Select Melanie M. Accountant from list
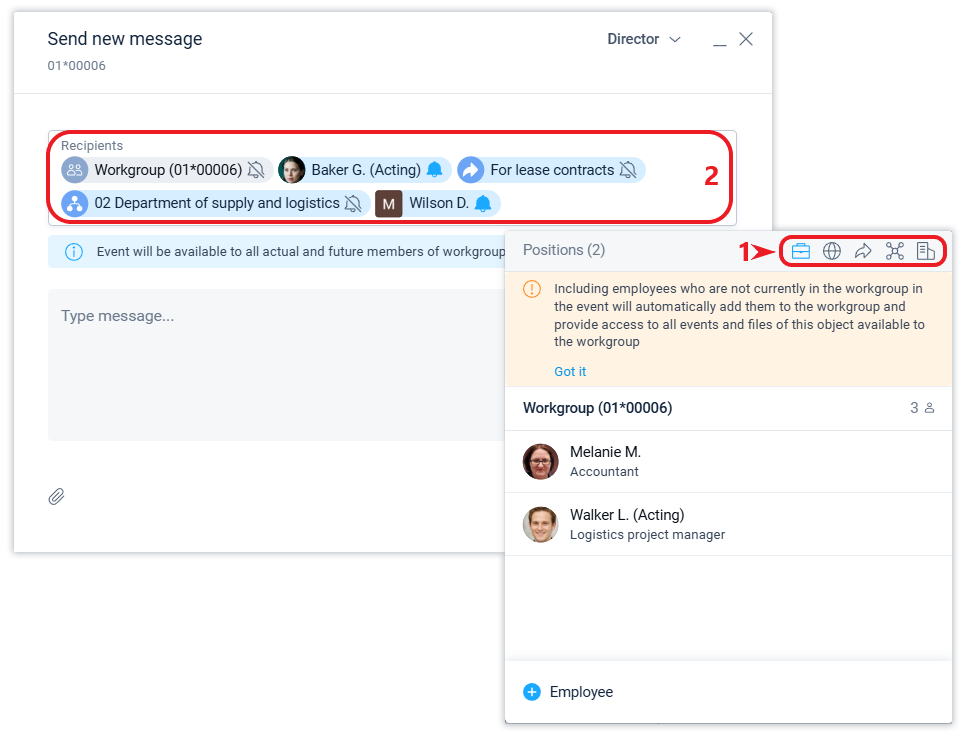968x740 pixels. coord(605,461)
